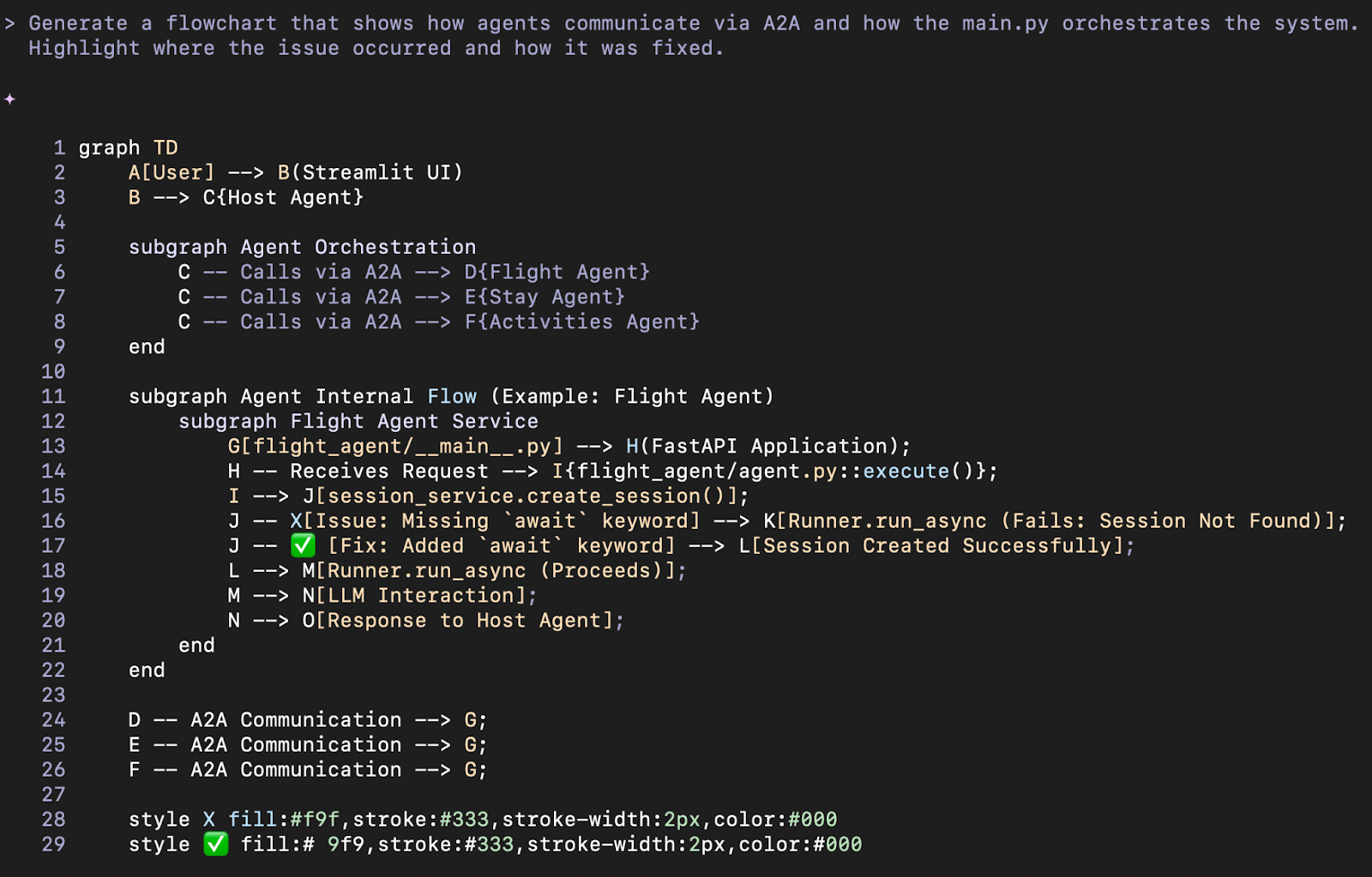The image size is (1372, 877).
Task: Click the green checkmark emoji on line 29
Action: (216, 844)
